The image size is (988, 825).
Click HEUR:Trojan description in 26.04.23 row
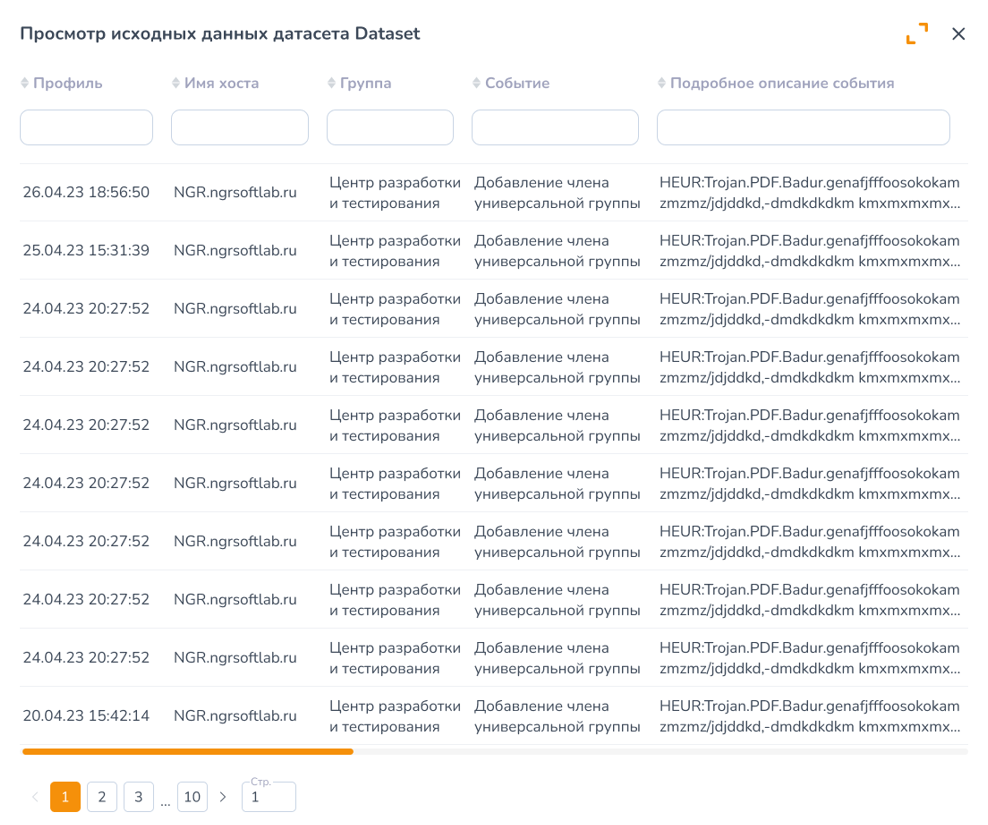coord(810,193)
